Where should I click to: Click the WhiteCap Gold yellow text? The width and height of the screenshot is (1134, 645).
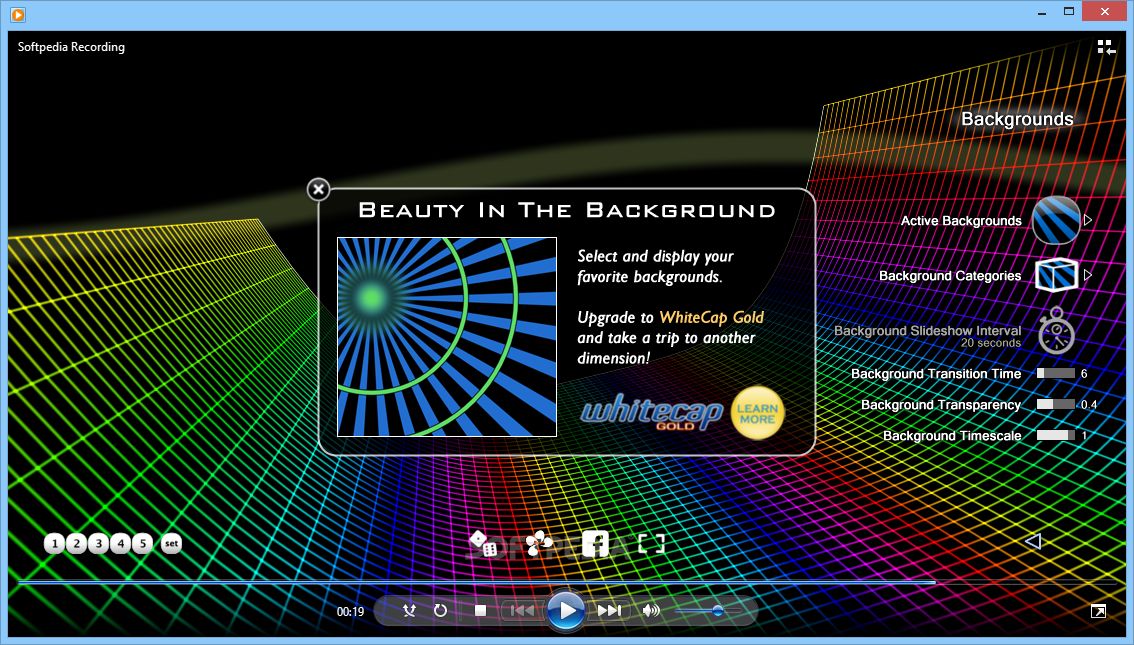pyautogui.click(x=712, y=317)
